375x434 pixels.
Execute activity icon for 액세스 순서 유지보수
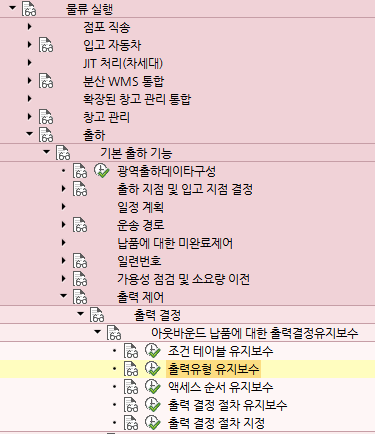pyautogui.click(x=153, y=387)
